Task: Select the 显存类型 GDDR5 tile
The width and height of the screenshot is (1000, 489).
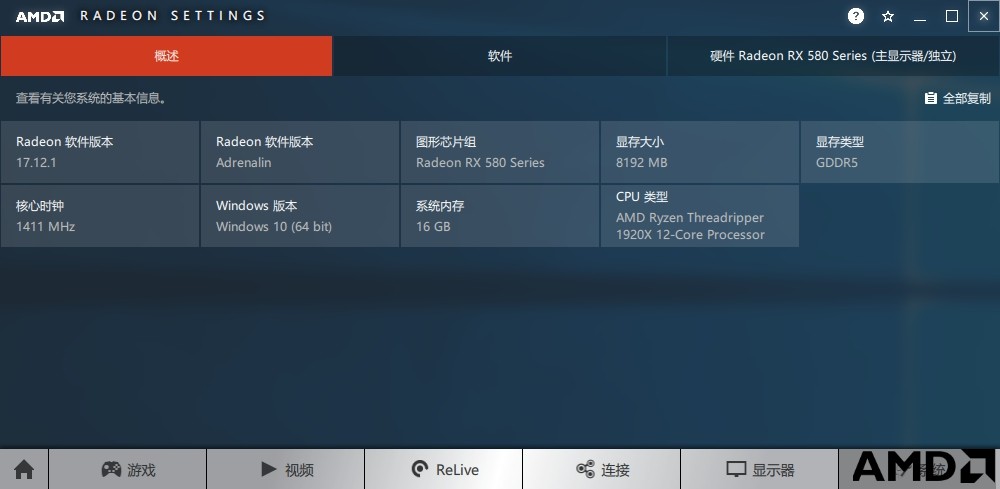Action: 900,152
